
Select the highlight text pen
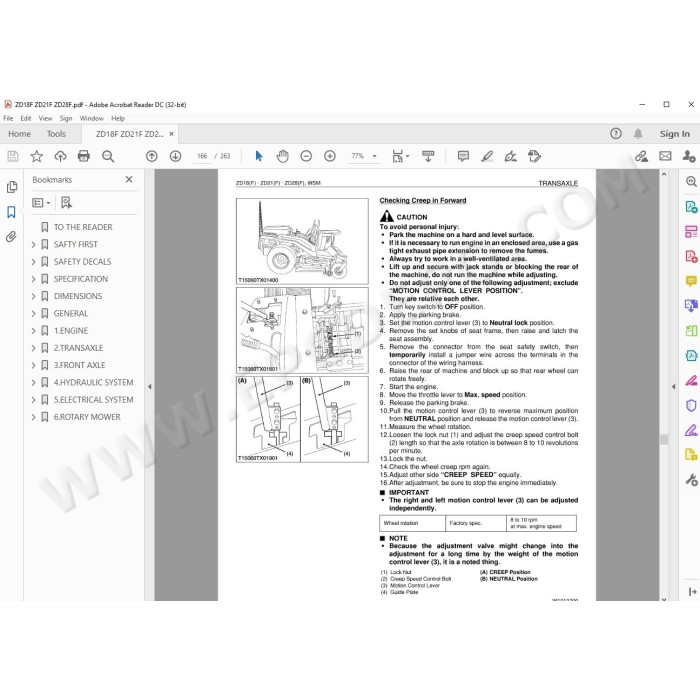[x=487, y=156]
